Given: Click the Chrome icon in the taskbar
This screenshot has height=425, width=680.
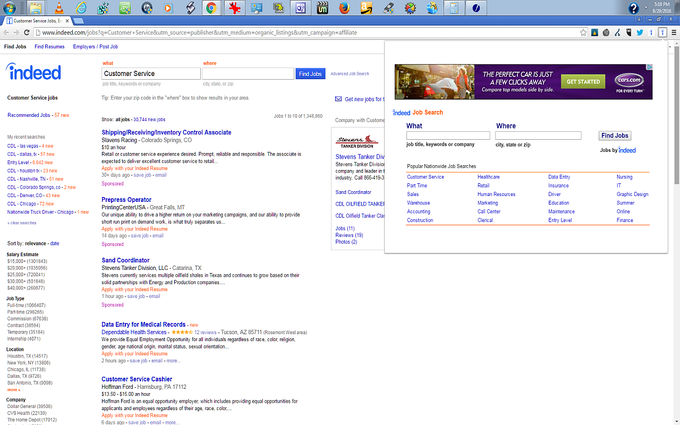Looking at the screenshot, I should [x=211, y=7].
